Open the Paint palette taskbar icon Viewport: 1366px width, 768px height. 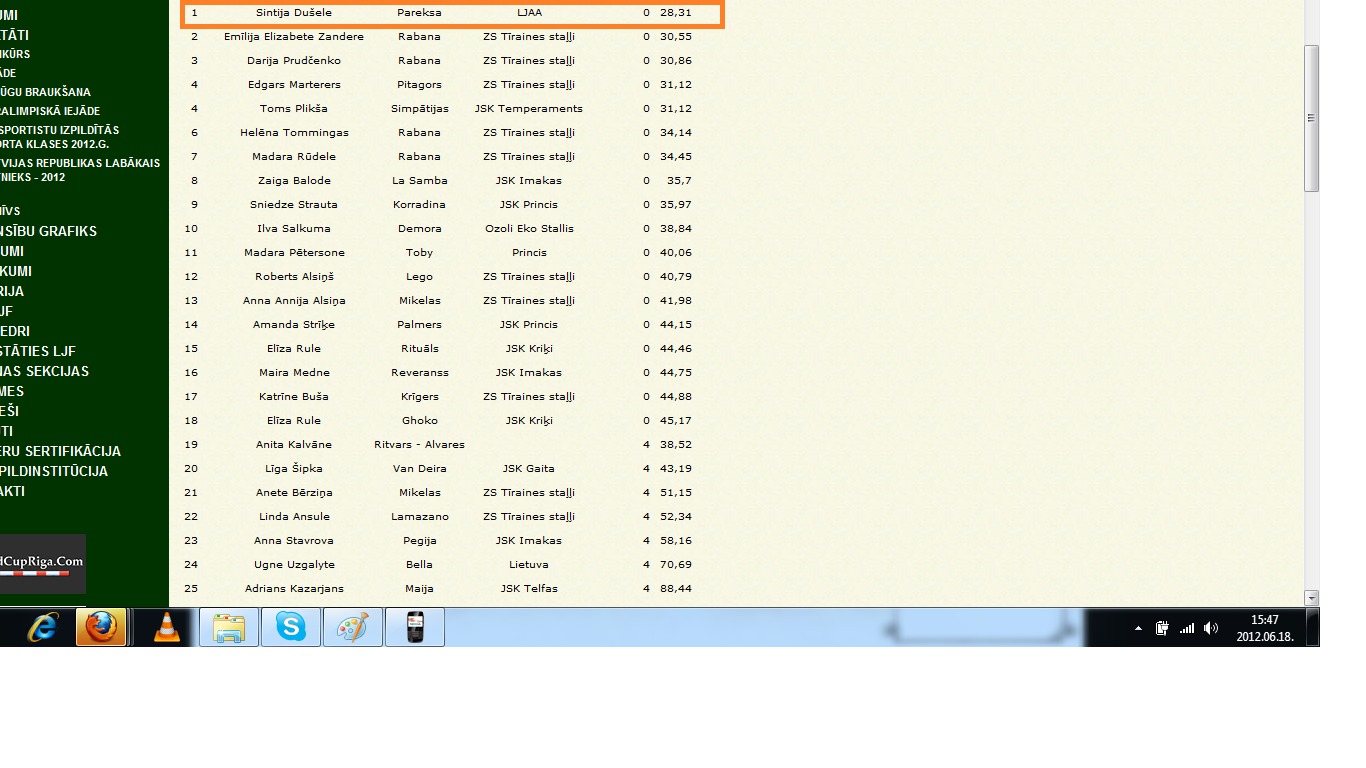click(353, 628)
